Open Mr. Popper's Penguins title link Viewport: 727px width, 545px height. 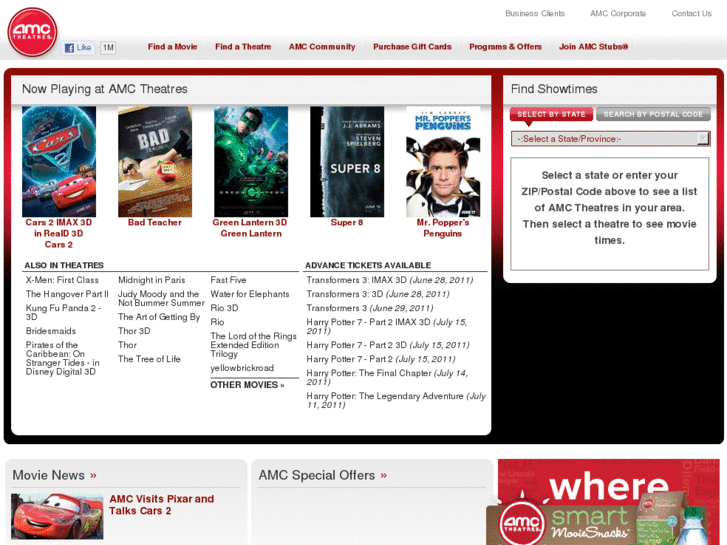[x=443, y=228]
